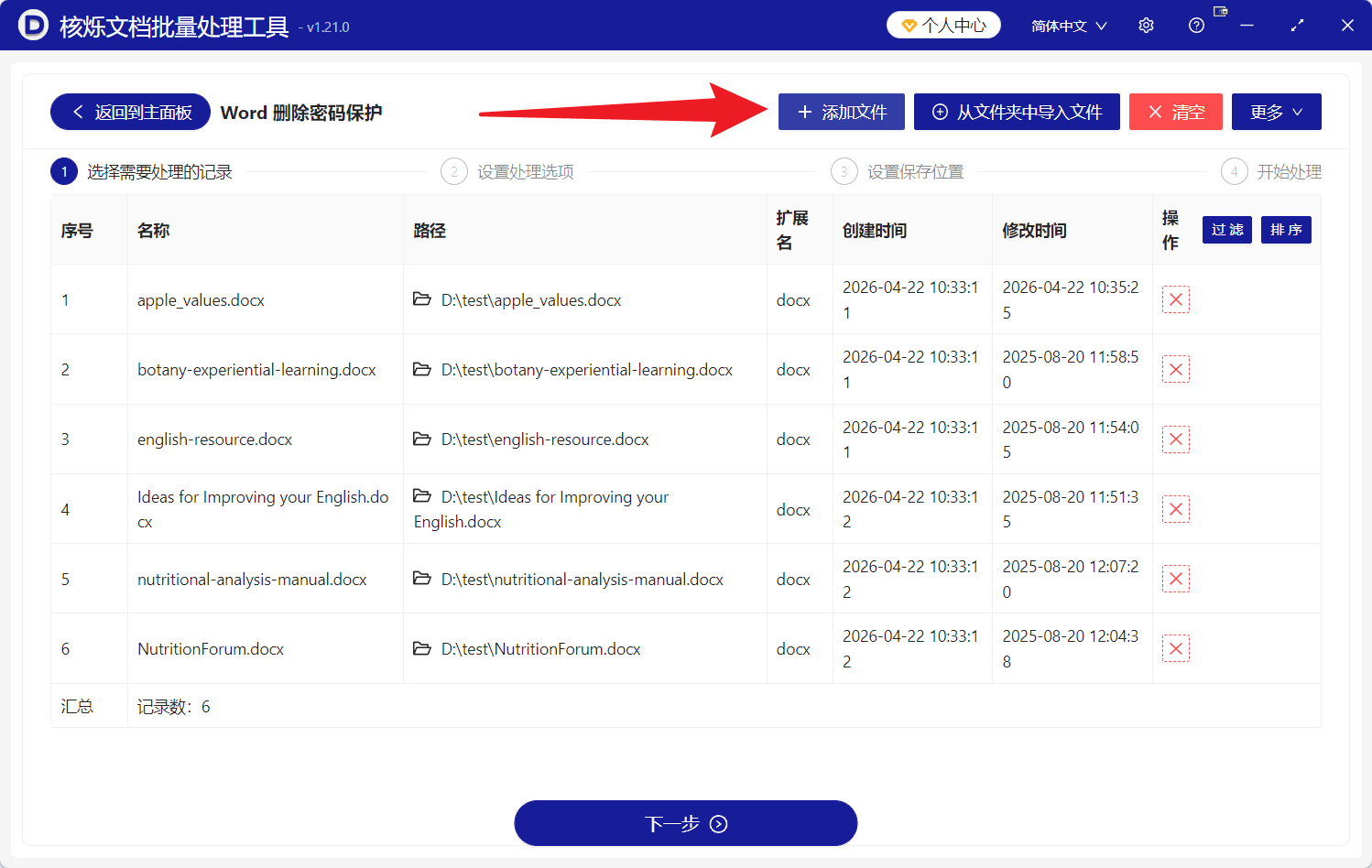Expand the 简体中文 language selector
The height and width of the screenshot is (868, 1372).
[1068, 25]
